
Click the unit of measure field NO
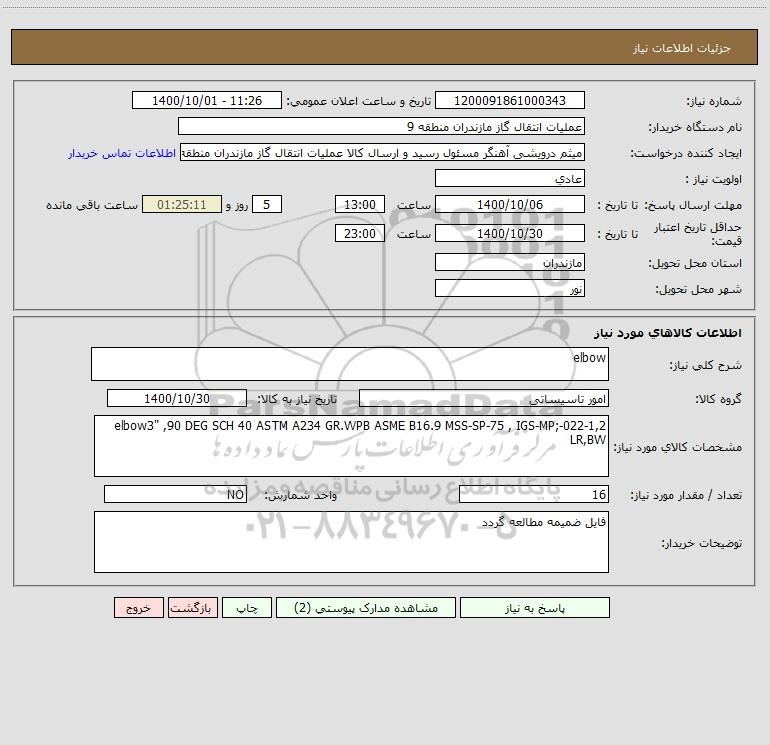pos(175,494)
